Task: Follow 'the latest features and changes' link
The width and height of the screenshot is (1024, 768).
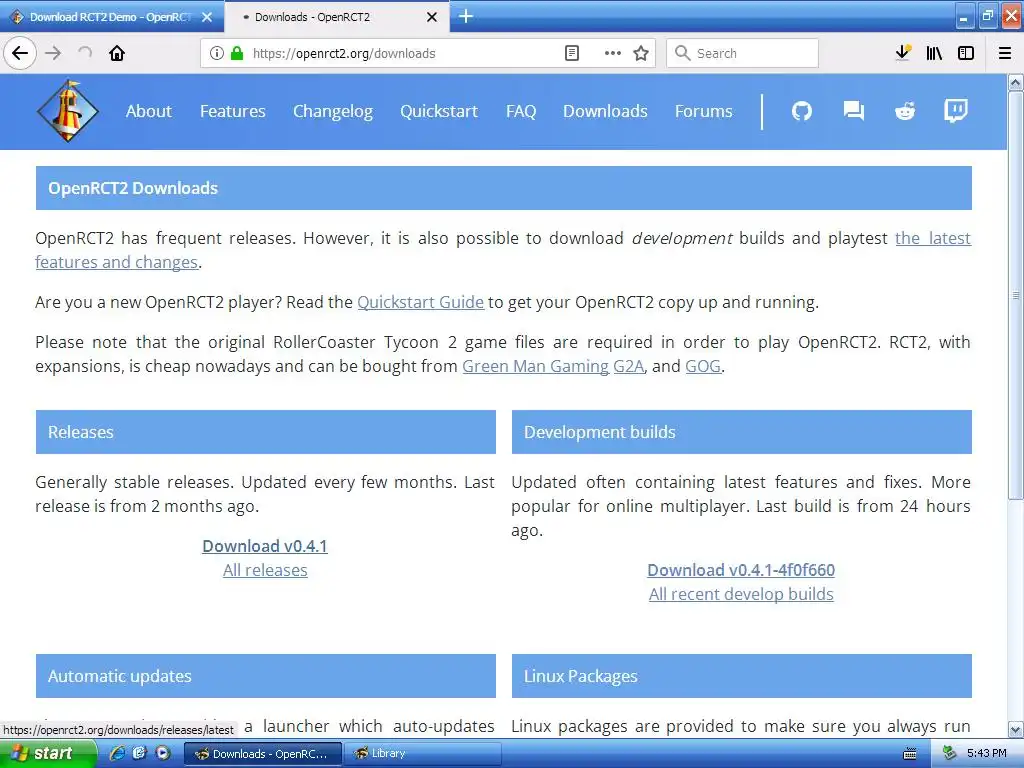Action: click(x=933, y=238)
